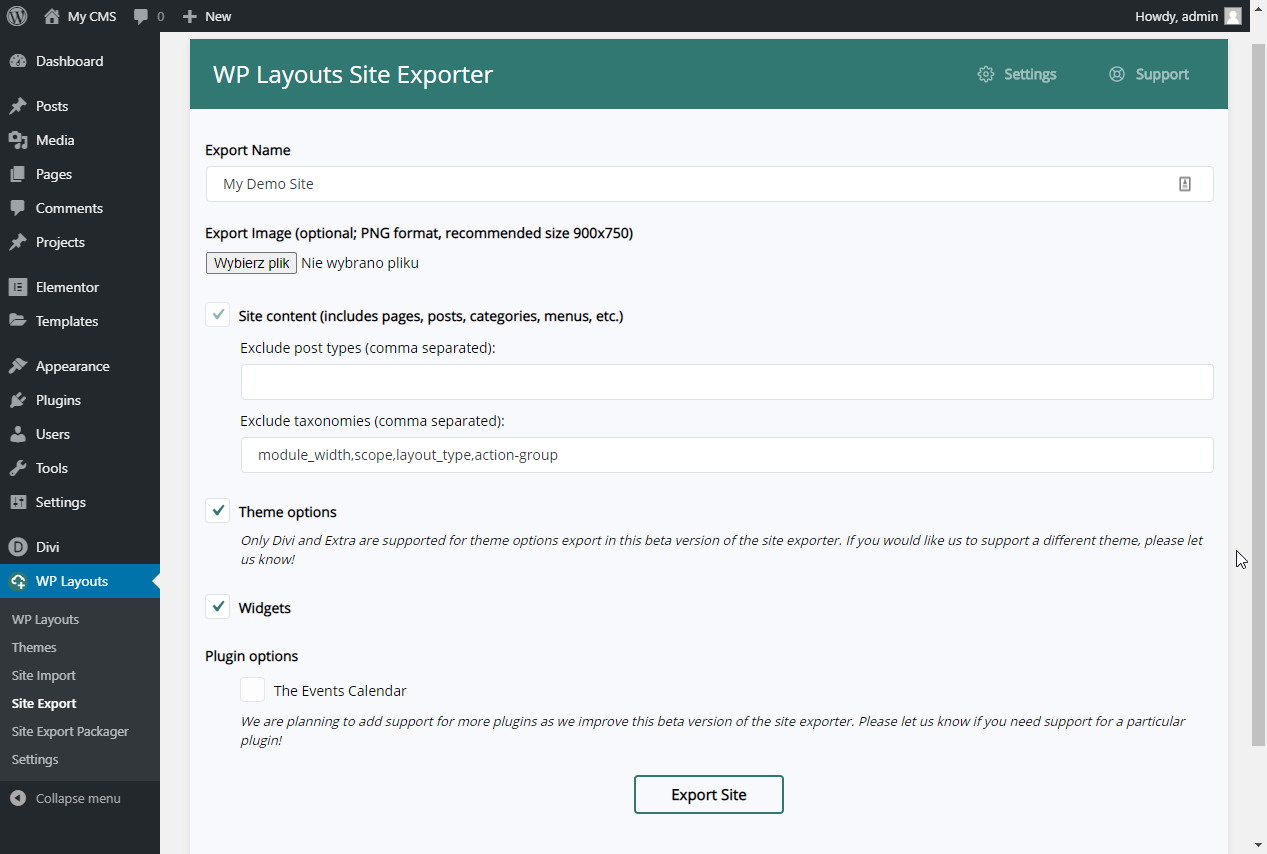
Task: Click the Appearance paintbrush icon
Action: click(x=18, y=366)
